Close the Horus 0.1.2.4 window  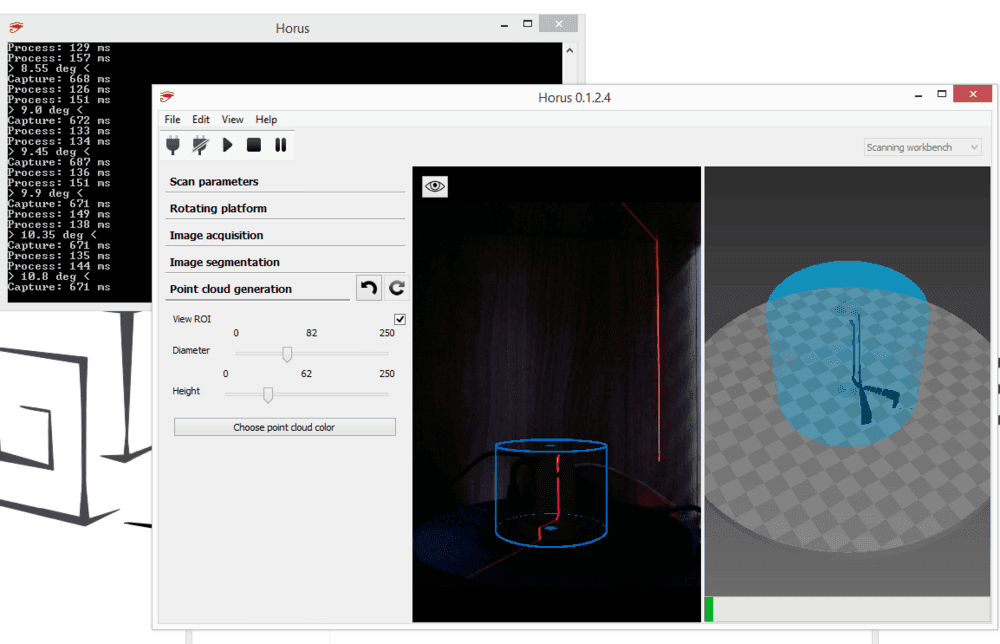pyautogui.click(x=973, y=94)
